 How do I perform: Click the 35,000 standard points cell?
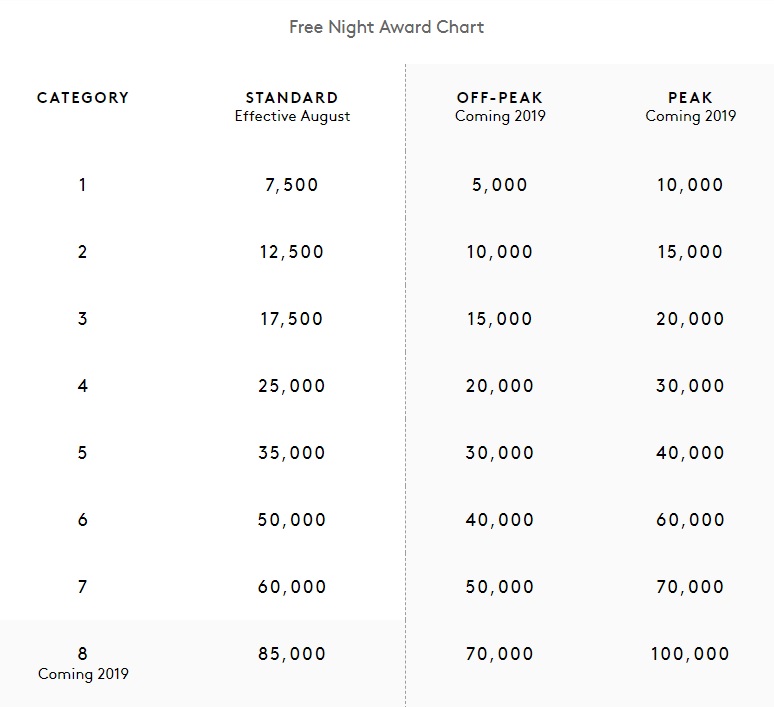click(x=292, y=453)
